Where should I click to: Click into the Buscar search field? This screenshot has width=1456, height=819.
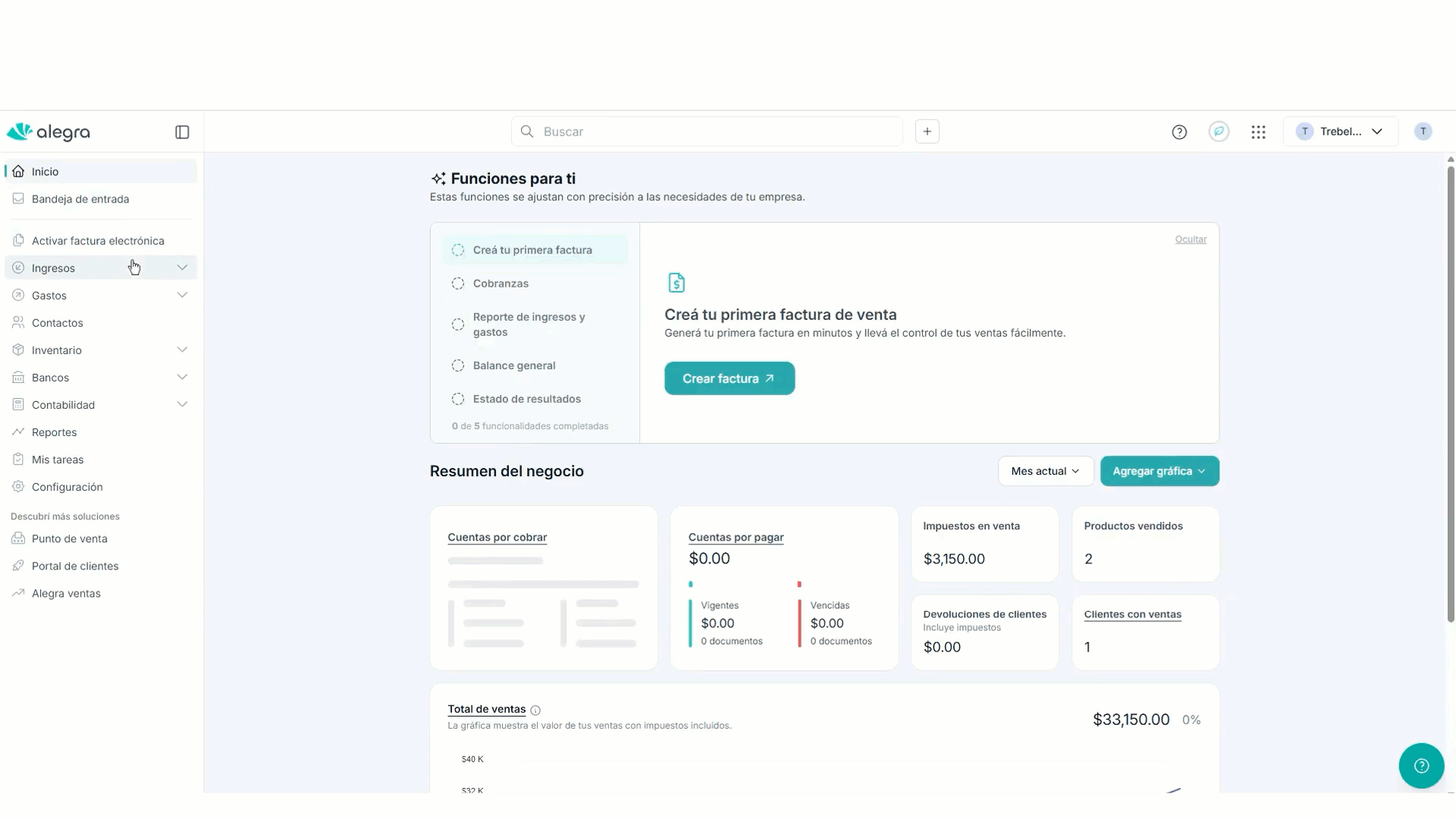707,131
